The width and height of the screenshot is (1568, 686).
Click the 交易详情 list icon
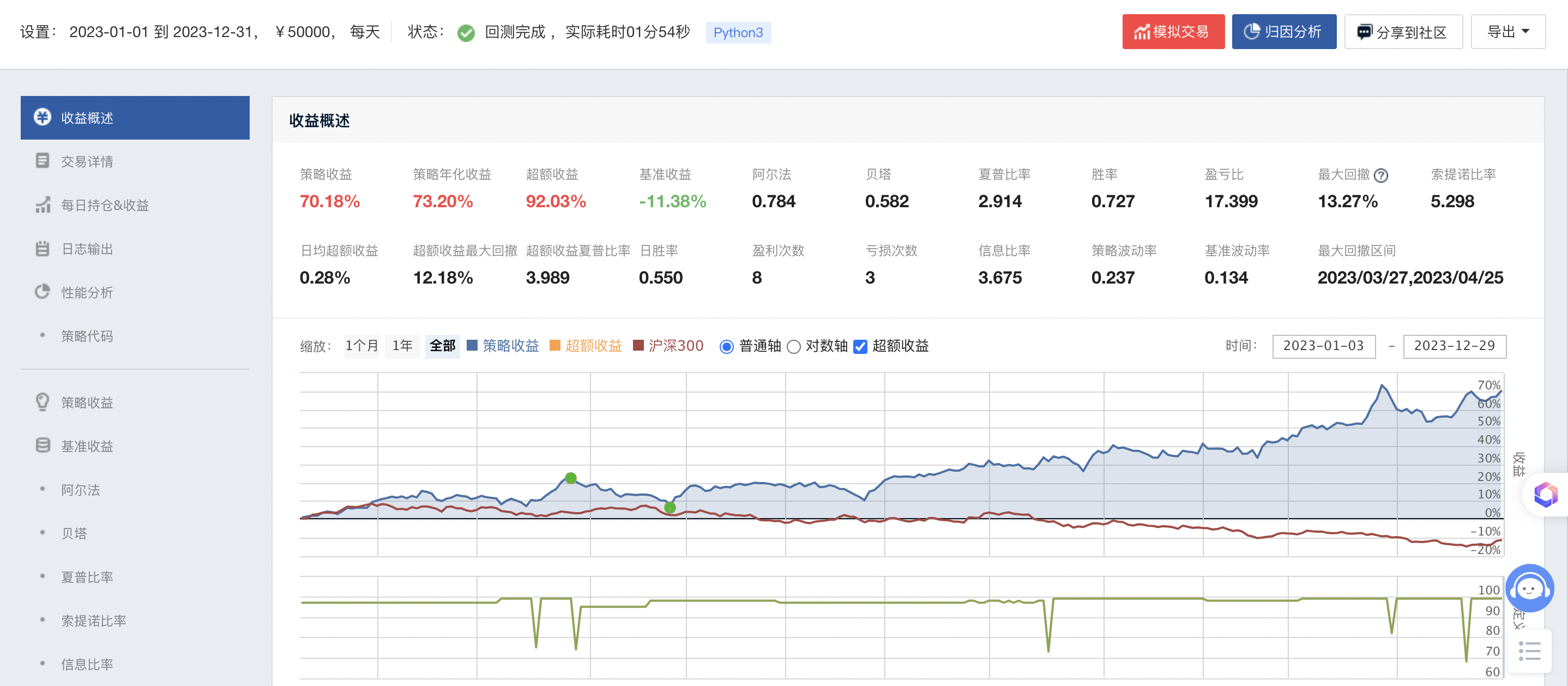[x=43, y=161]
